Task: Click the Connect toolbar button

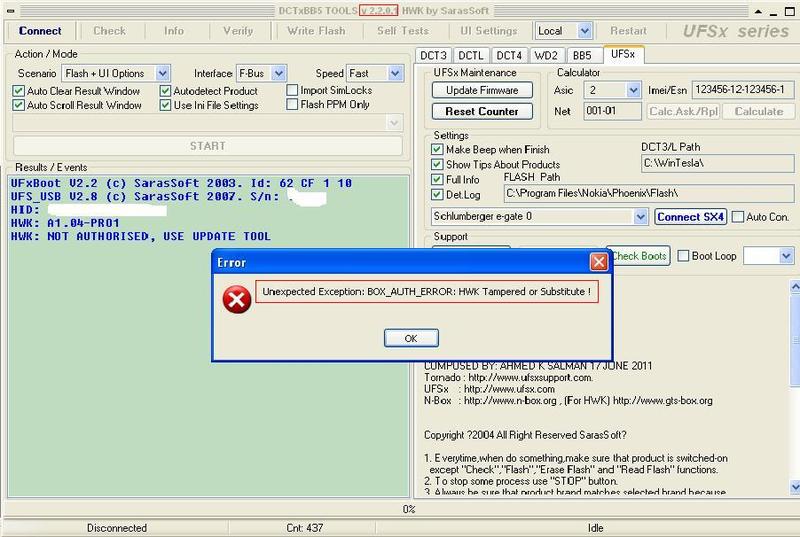Action: coord(40,31)
